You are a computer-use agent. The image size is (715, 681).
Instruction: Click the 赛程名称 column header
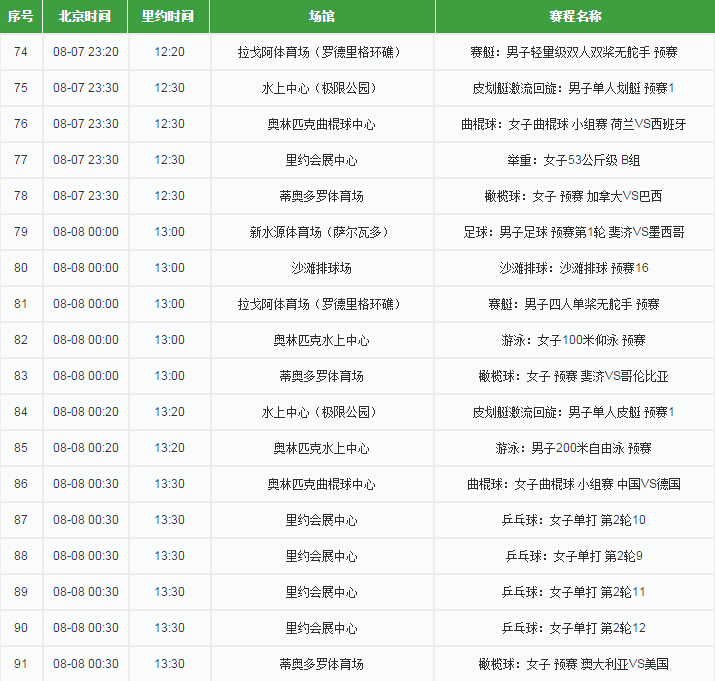tap(575, 16)
